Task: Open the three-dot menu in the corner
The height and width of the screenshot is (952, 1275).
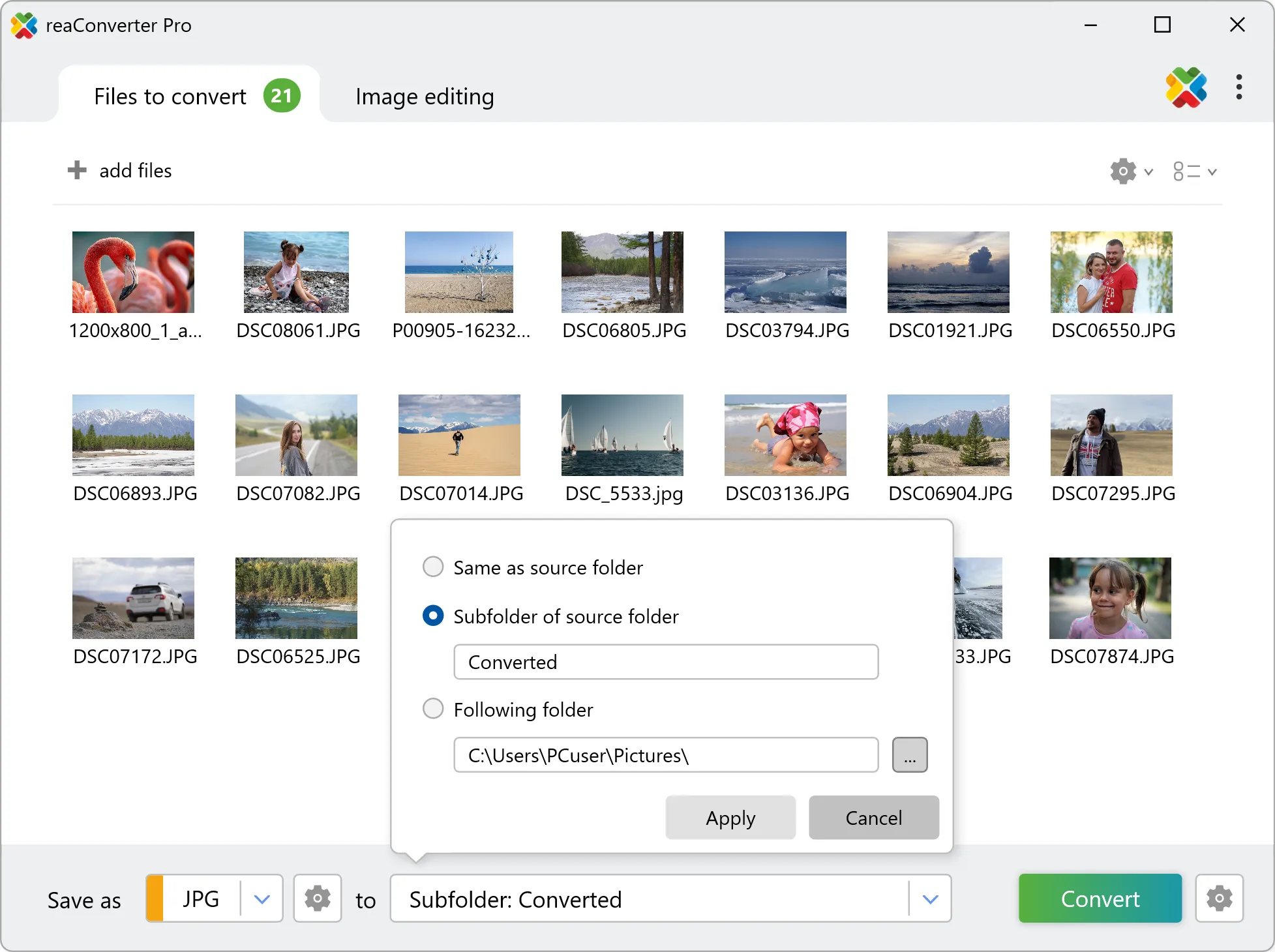Action: point(1238,88)
